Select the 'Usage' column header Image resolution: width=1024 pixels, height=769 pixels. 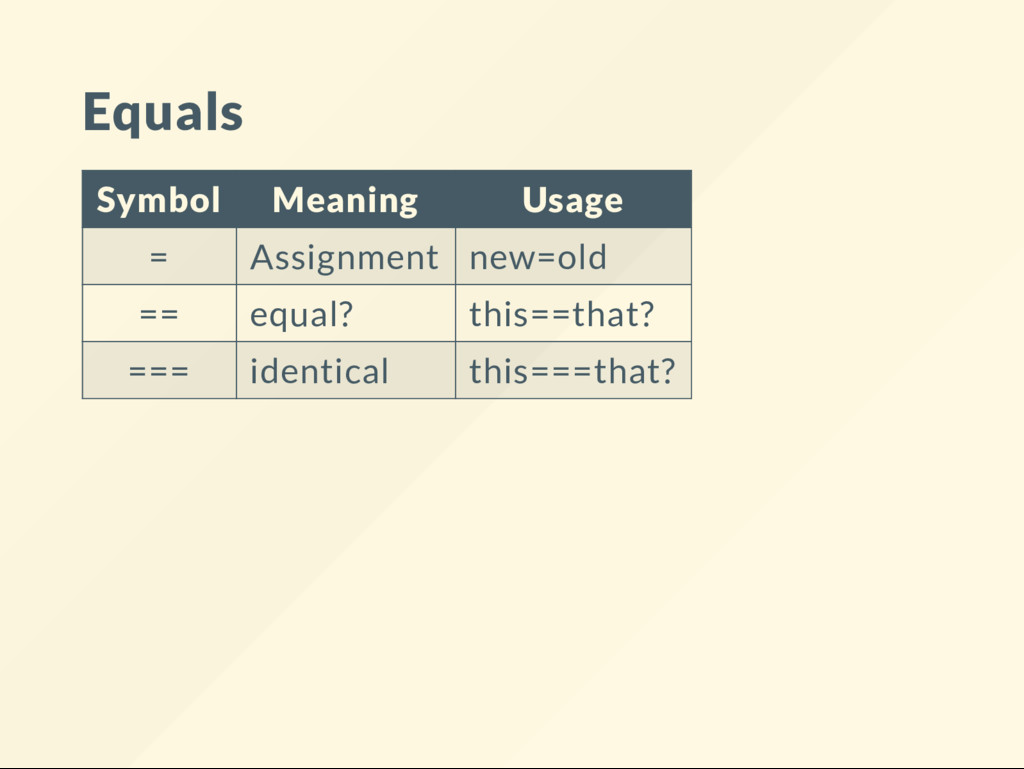point(573,199)
